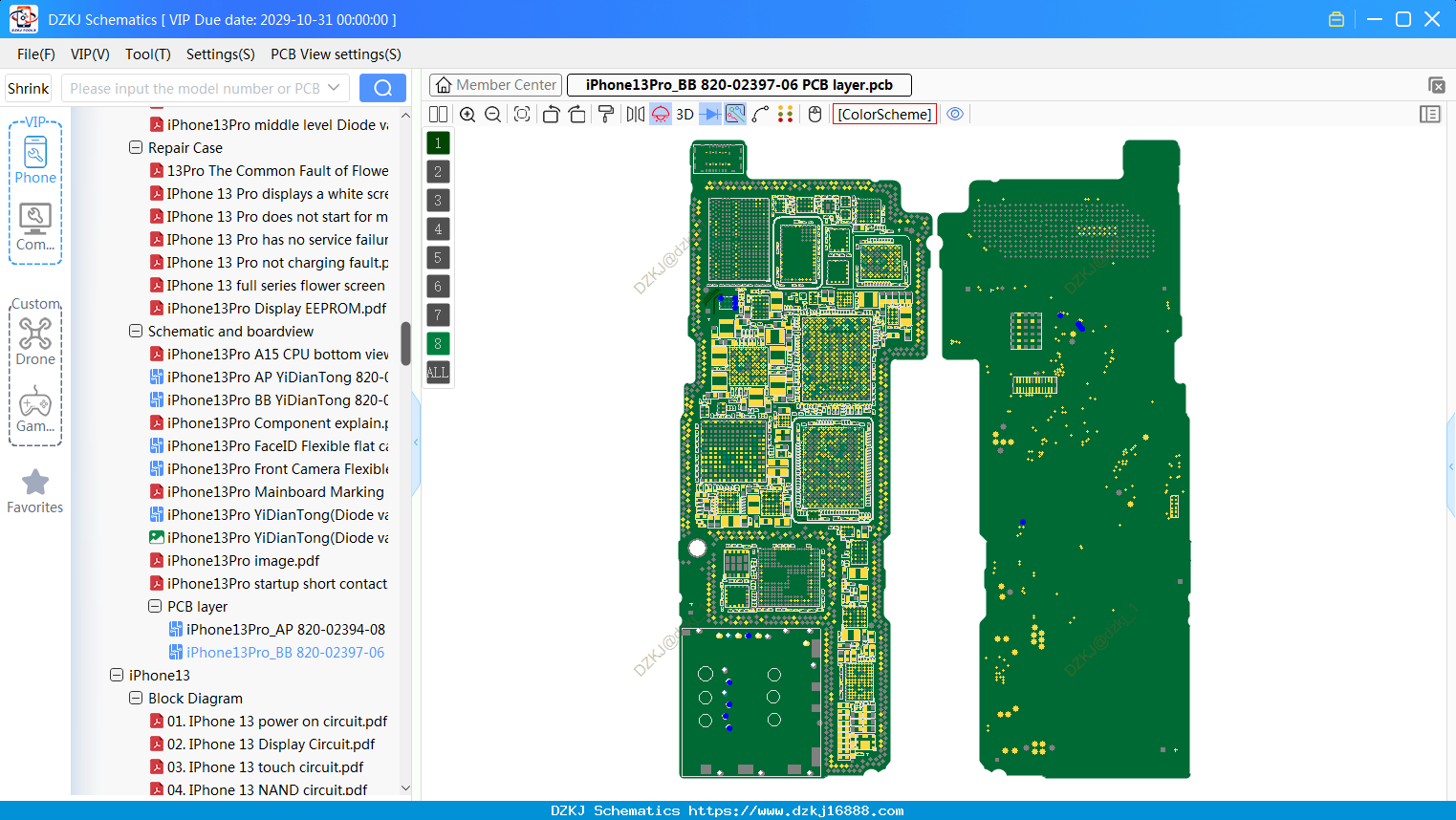Open the Settings(S) menu
Image resolution: width=1456 pixels, height=820 pixels.
point(221,54)
